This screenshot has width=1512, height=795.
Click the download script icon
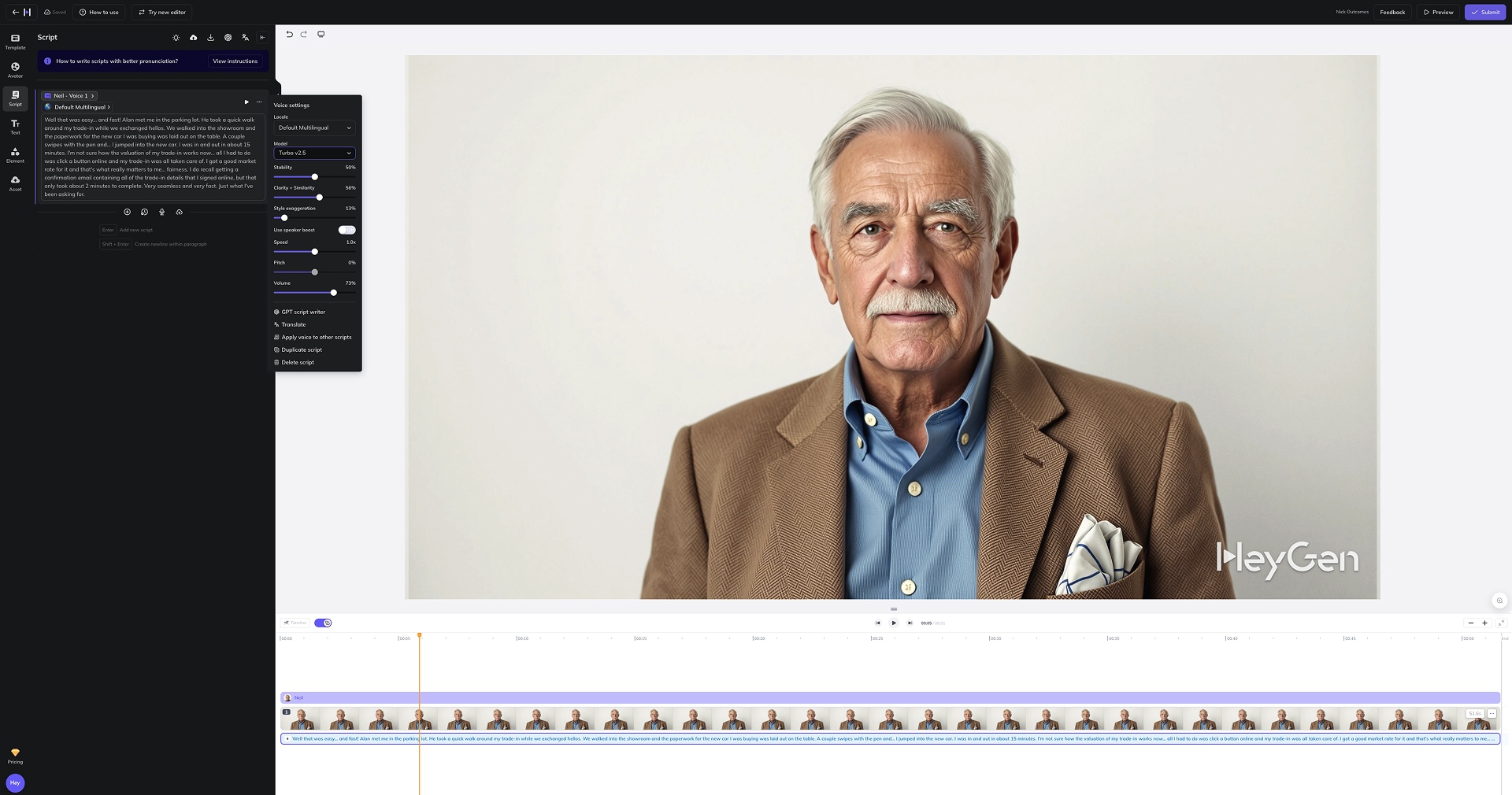[210, 37]
